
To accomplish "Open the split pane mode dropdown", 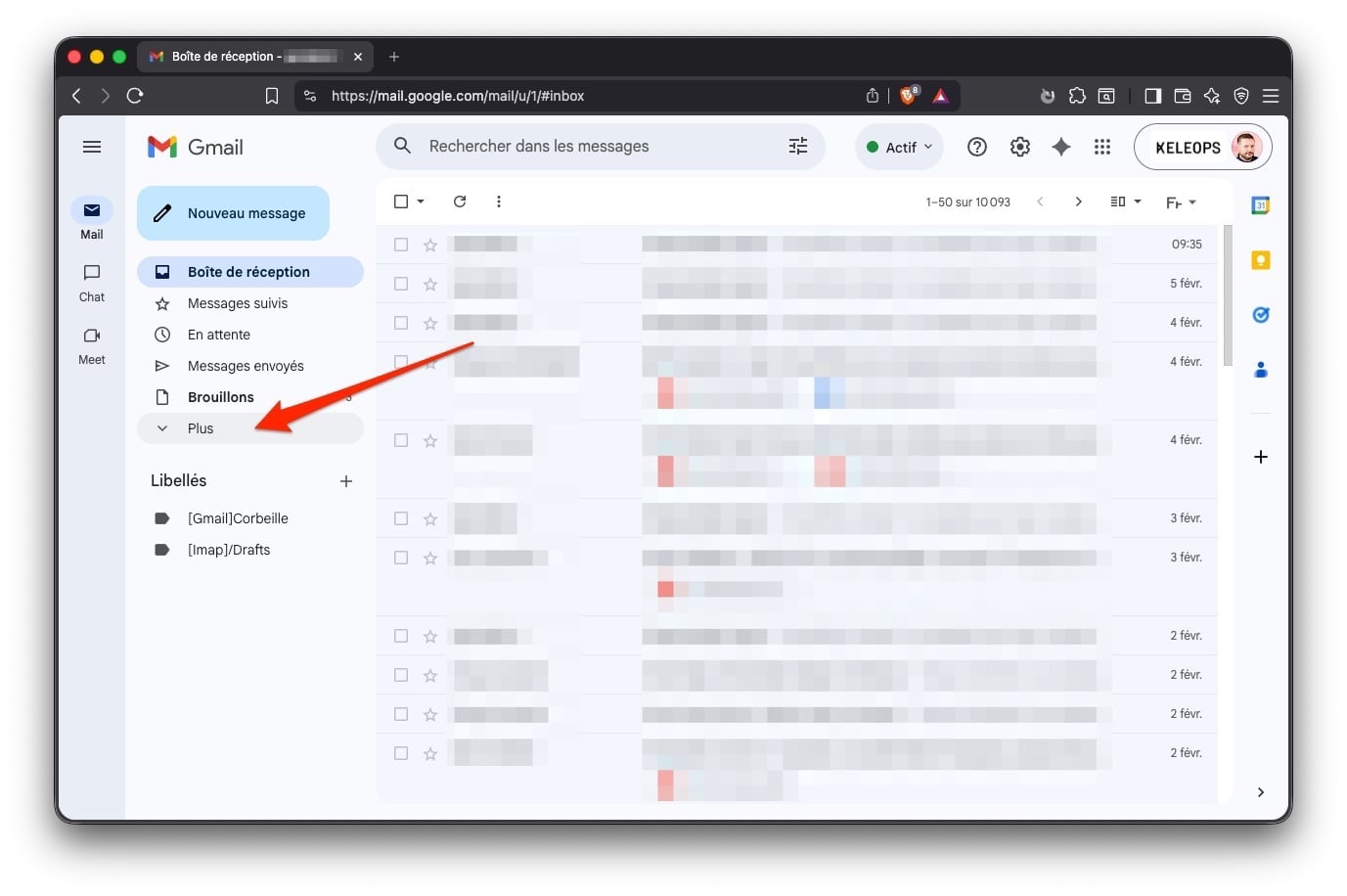I will coord(1125,202).
